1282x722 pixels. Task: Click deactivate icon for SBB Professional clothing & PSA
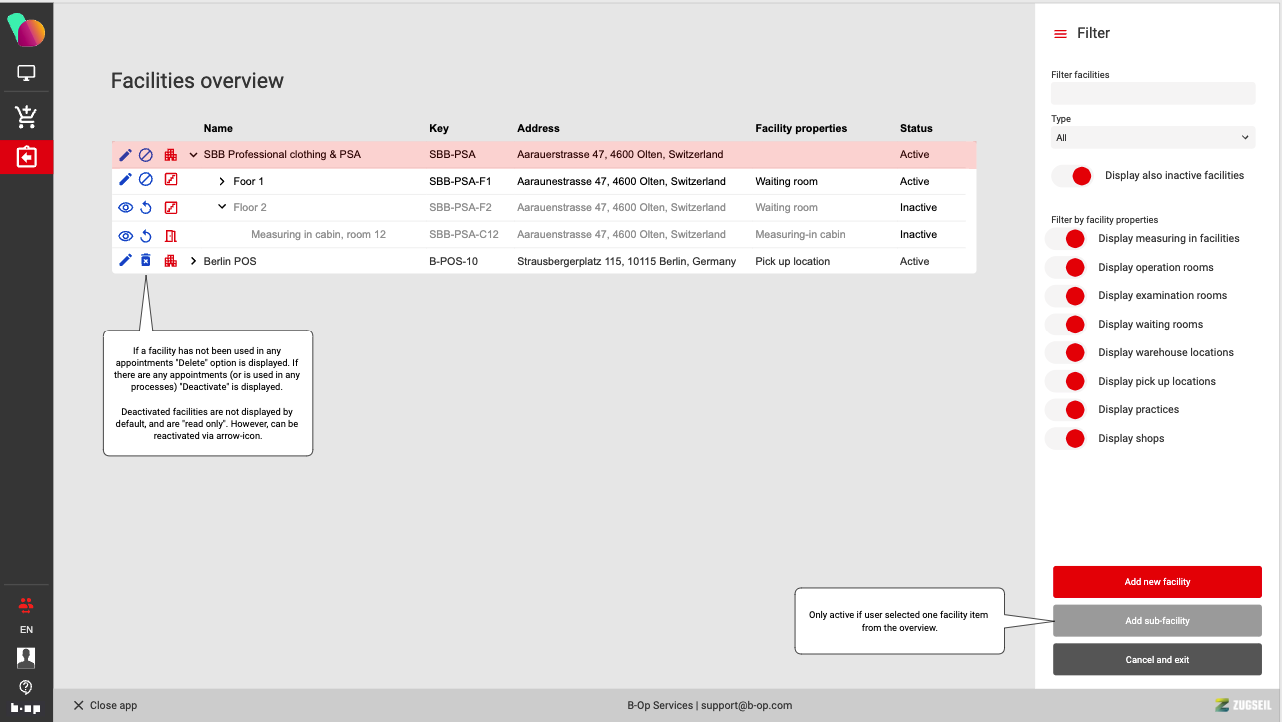146,155
